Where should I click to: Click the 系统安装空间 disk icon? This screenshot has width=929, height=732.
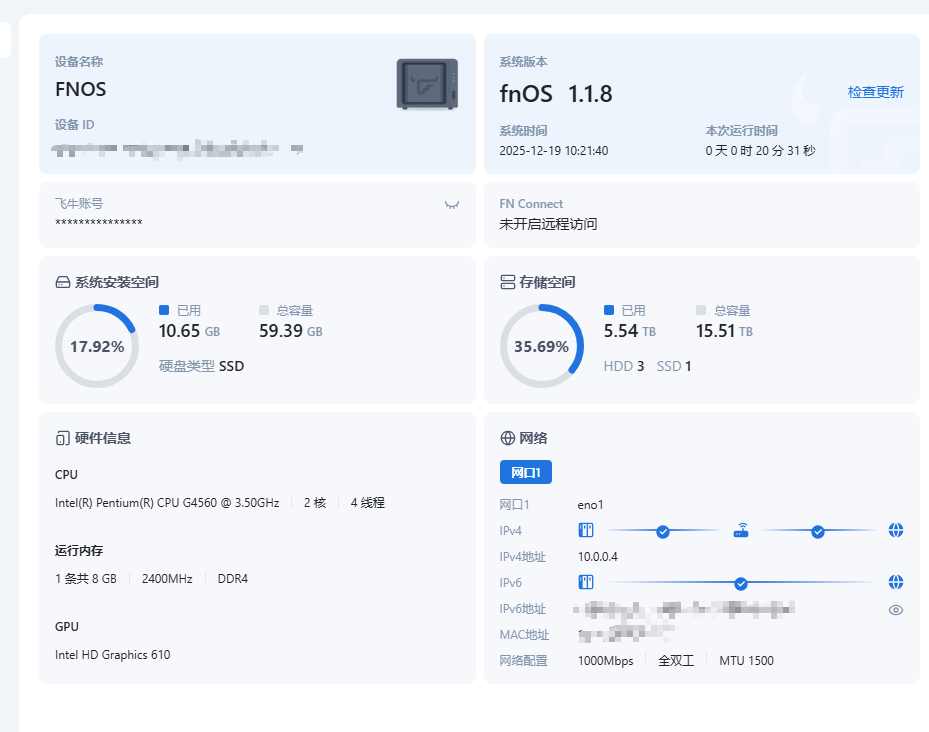[x=62, y=282]
